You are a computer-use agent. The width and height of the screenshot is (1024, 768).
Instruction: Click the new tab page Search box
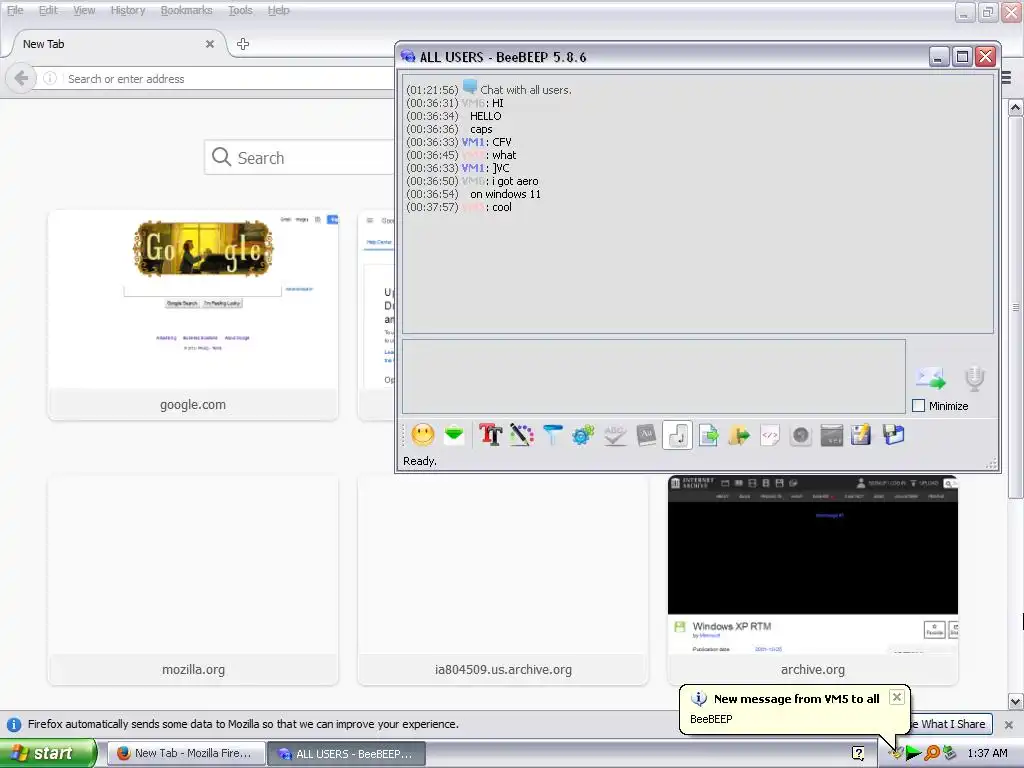pos(300,157)
